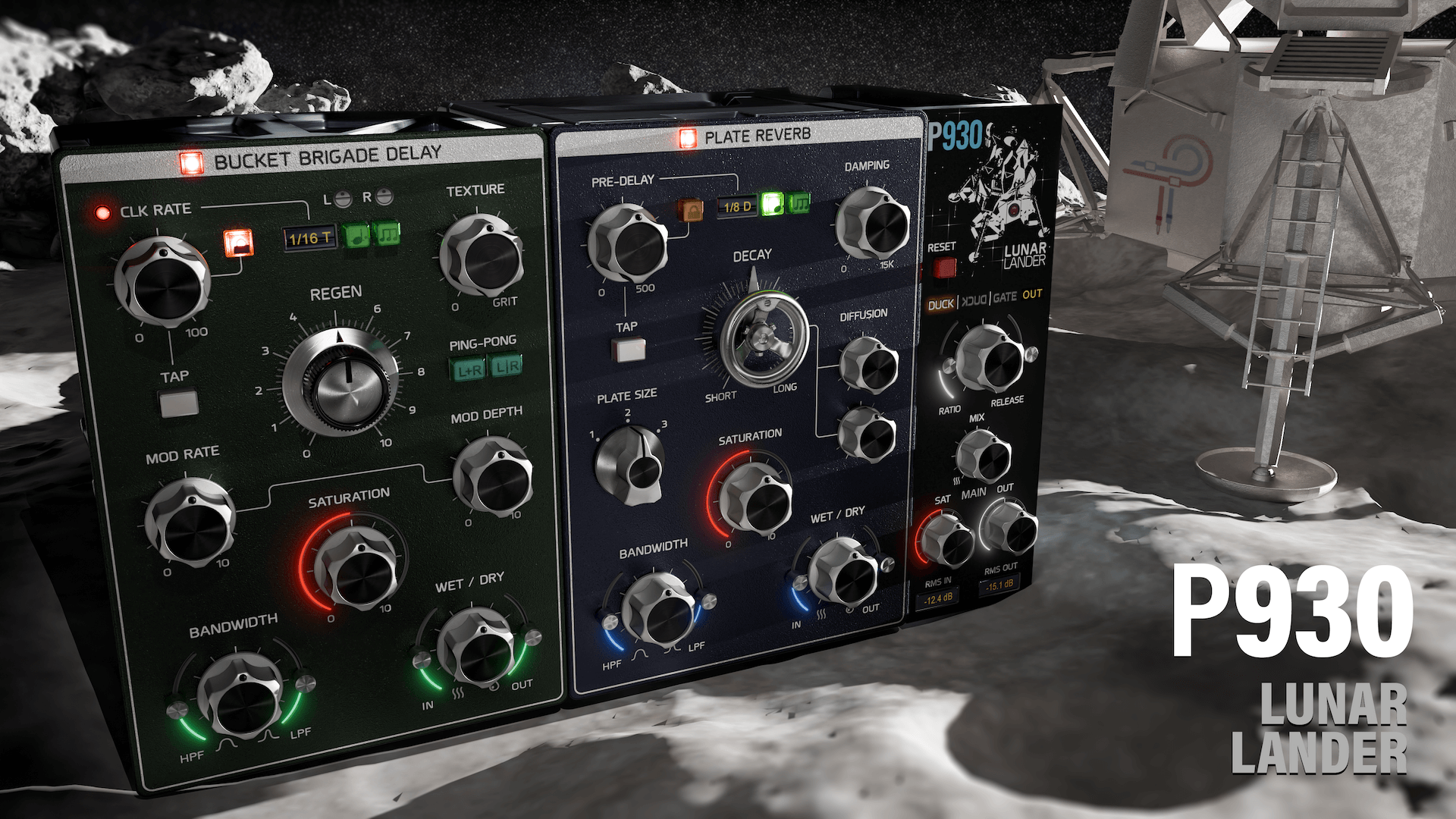This screenshot has width=1456, height=819.
Task: Click the PRE-DELAY knob
Action: click(629, 243)
